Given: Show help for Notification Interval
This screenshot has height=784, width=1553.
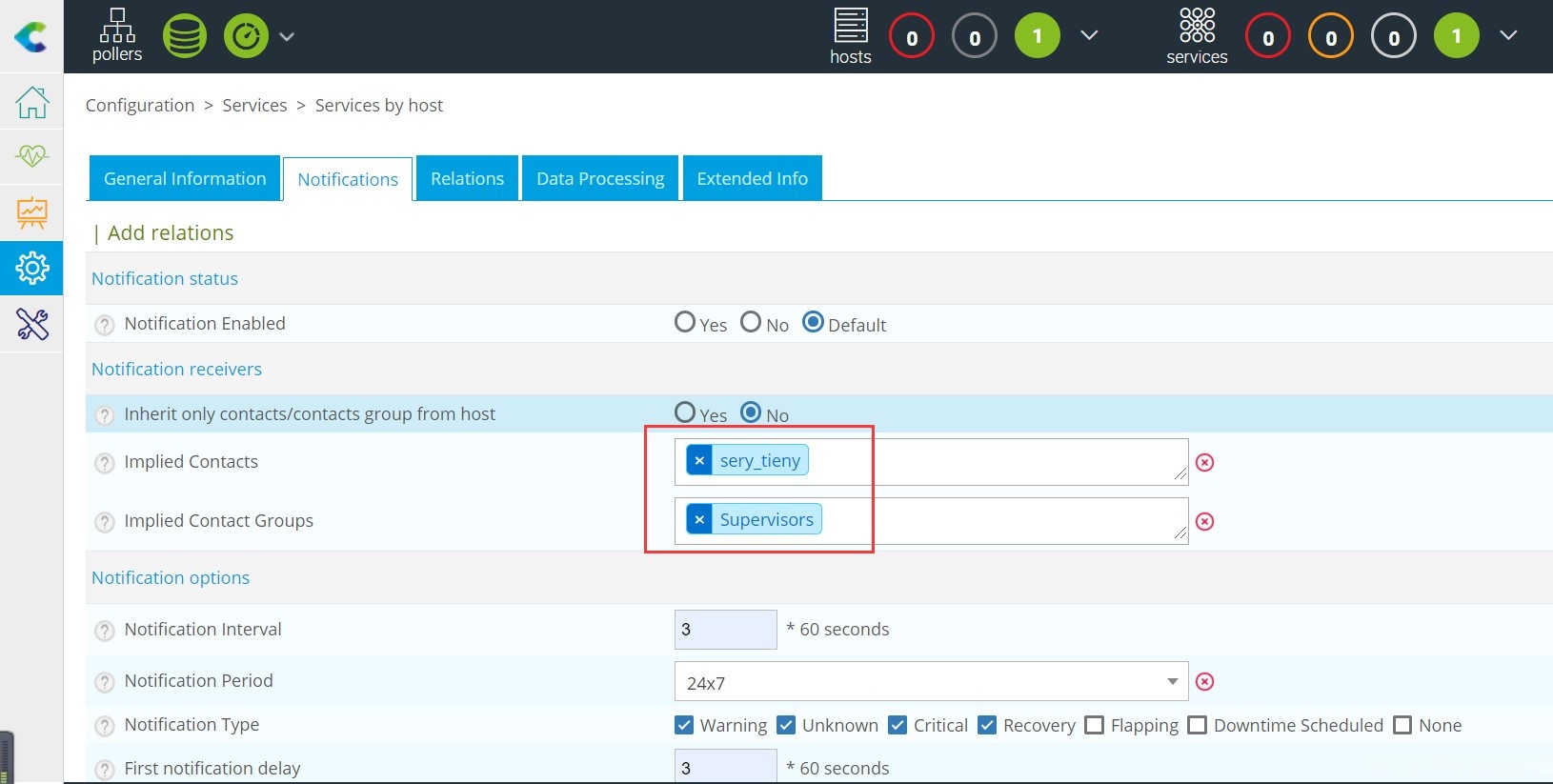Looking at the screenshot, I should (x=105, y=631).
